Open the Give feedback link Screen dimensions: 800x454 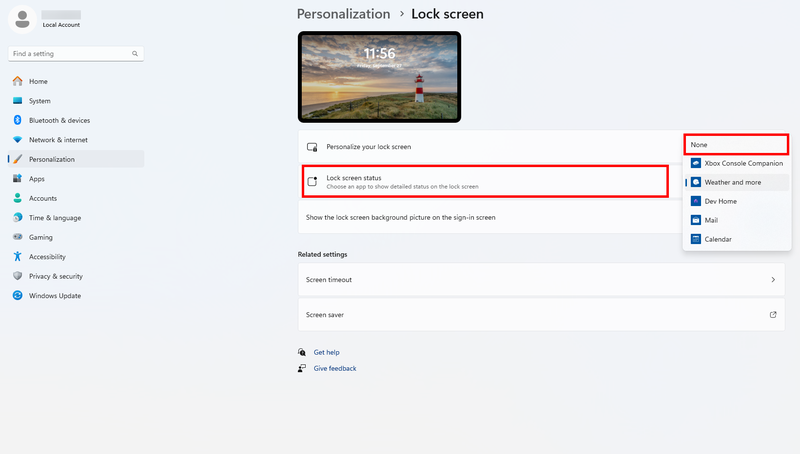[335, 368]
